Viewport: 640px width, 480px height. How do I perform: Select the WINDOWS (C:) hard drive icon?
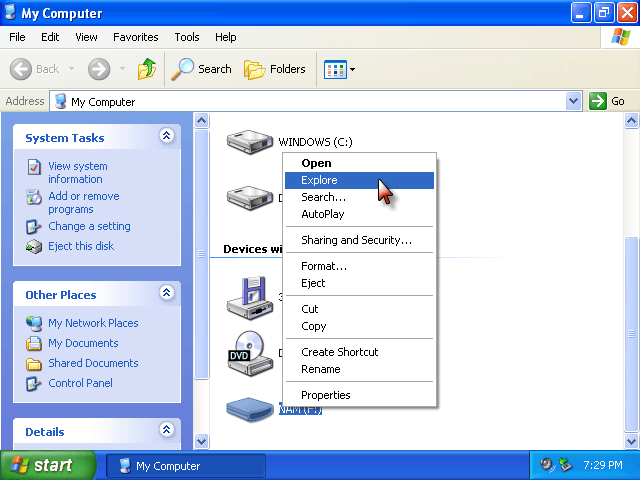coord(249,142)
